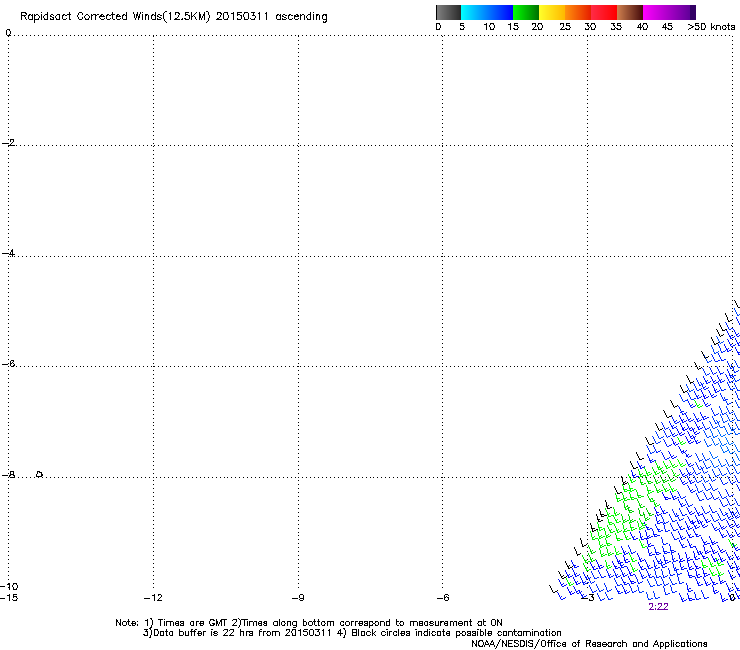740x650 pixels.
Task: Click the longitude '-12' axis label
Action: tap(153, 598)
